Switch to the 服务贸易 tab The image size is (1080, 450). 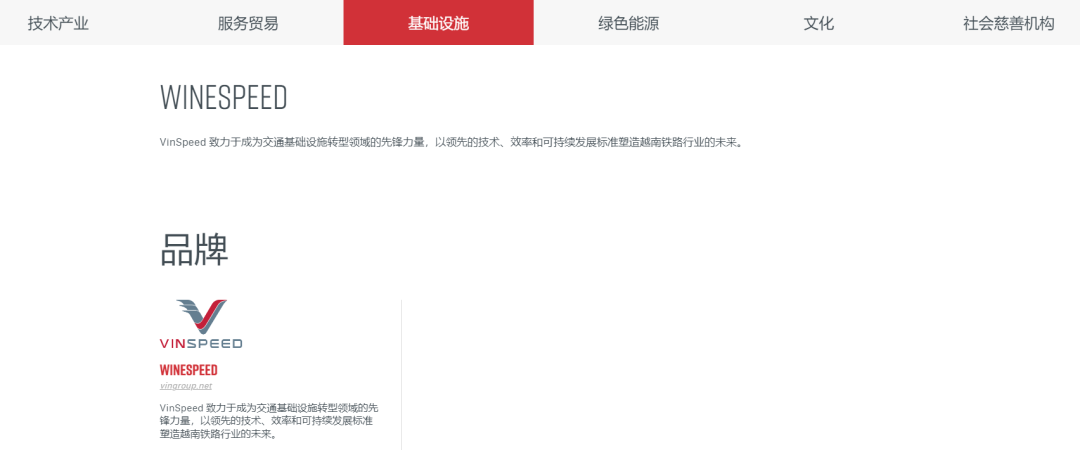pos(248,23)
